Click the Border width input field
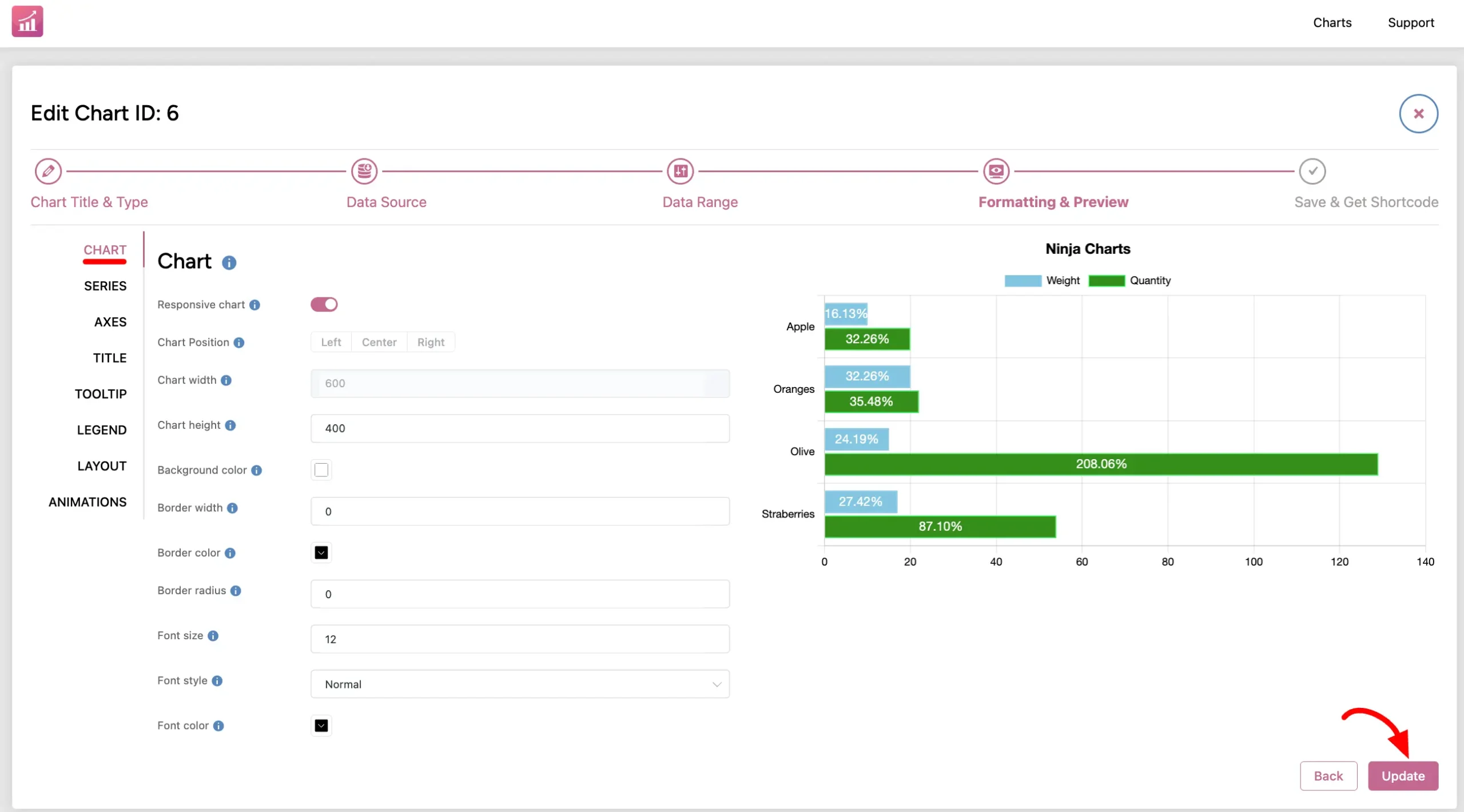Screen dimensions: 1464x812 pos(520,511)
